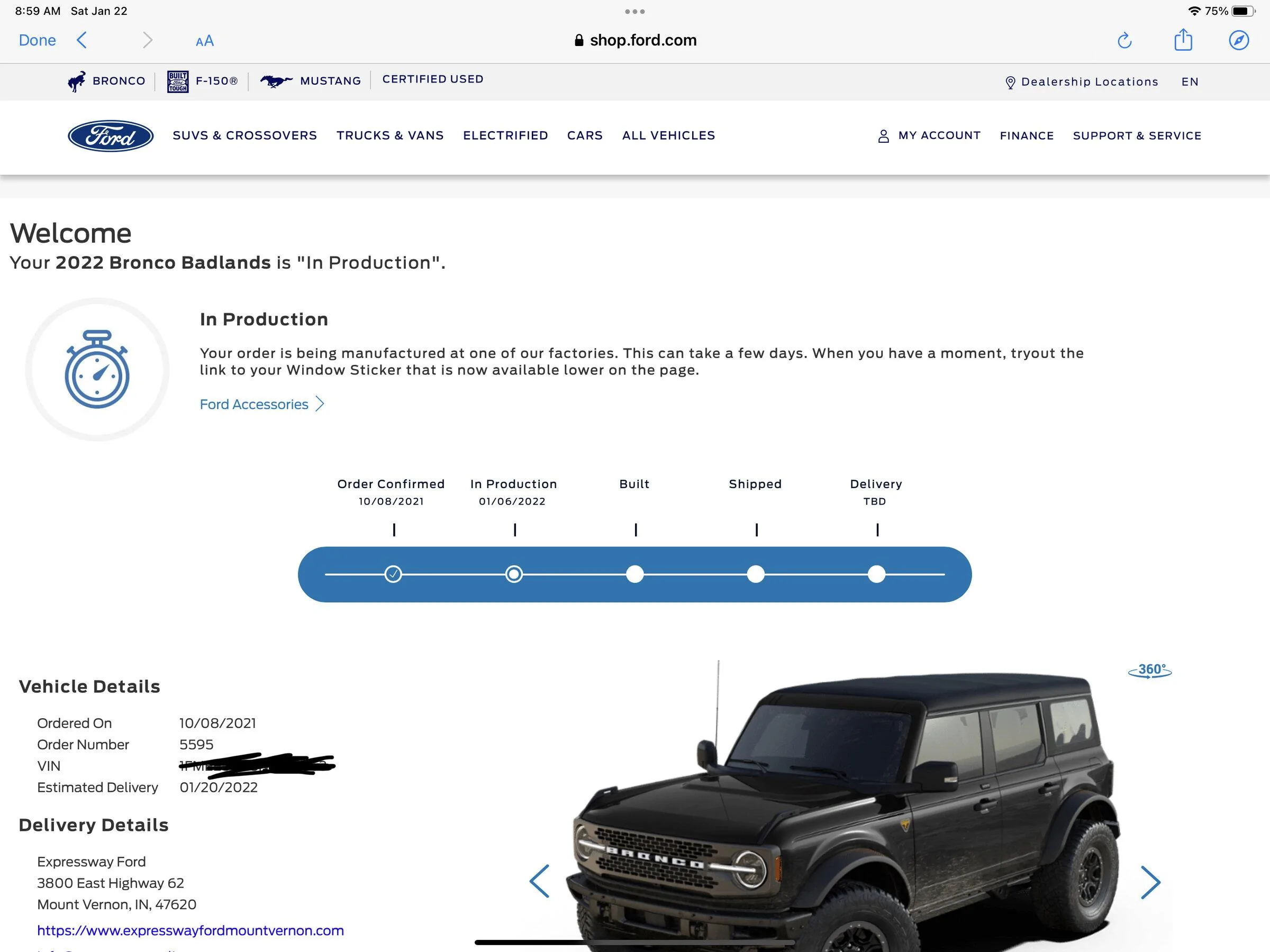This screenshot has width=1270, height=952.
Task: Click the Expressway Ford dealer name
Action: click(92, 862)
